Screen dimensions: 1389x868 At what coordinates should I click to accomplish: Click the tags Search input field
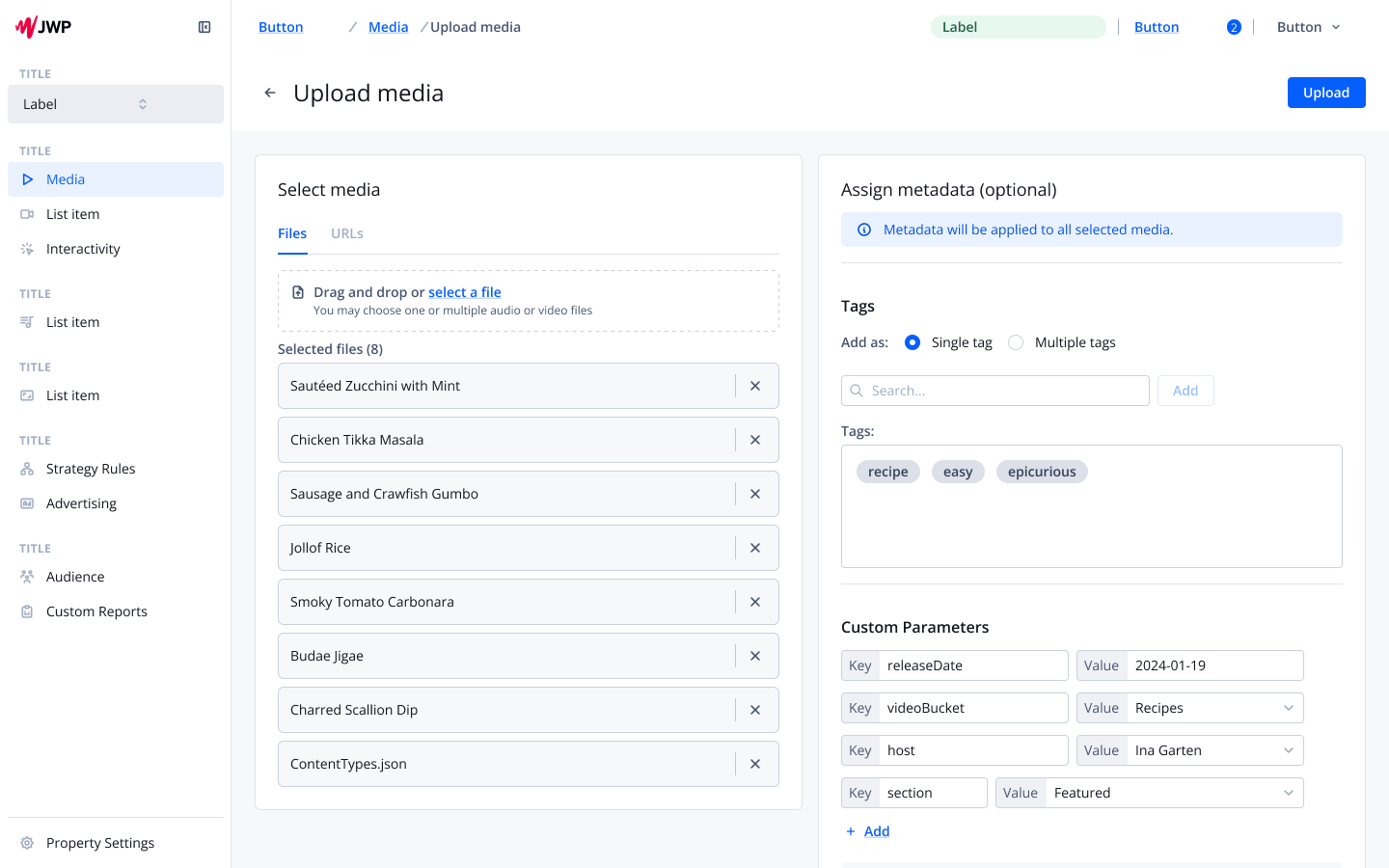[x=1003, y=391]
